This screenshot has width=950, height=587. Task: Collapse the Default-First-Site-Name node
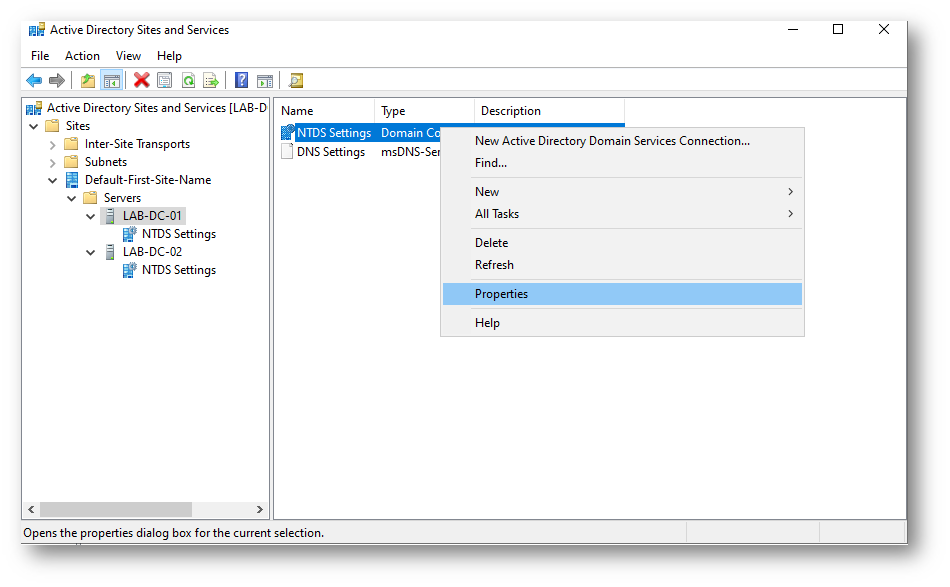pos(53,181)
